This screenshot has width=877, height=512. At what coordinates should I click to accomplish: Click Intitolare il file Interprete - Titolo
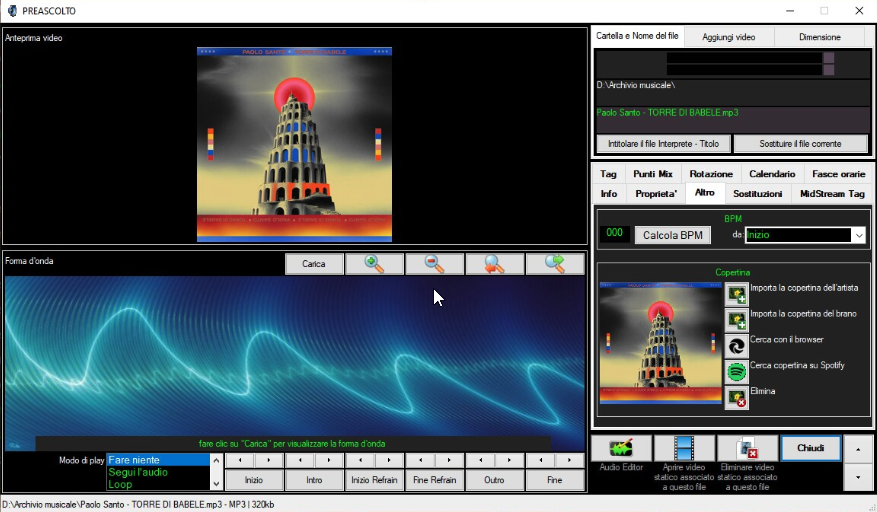[663, 144]
